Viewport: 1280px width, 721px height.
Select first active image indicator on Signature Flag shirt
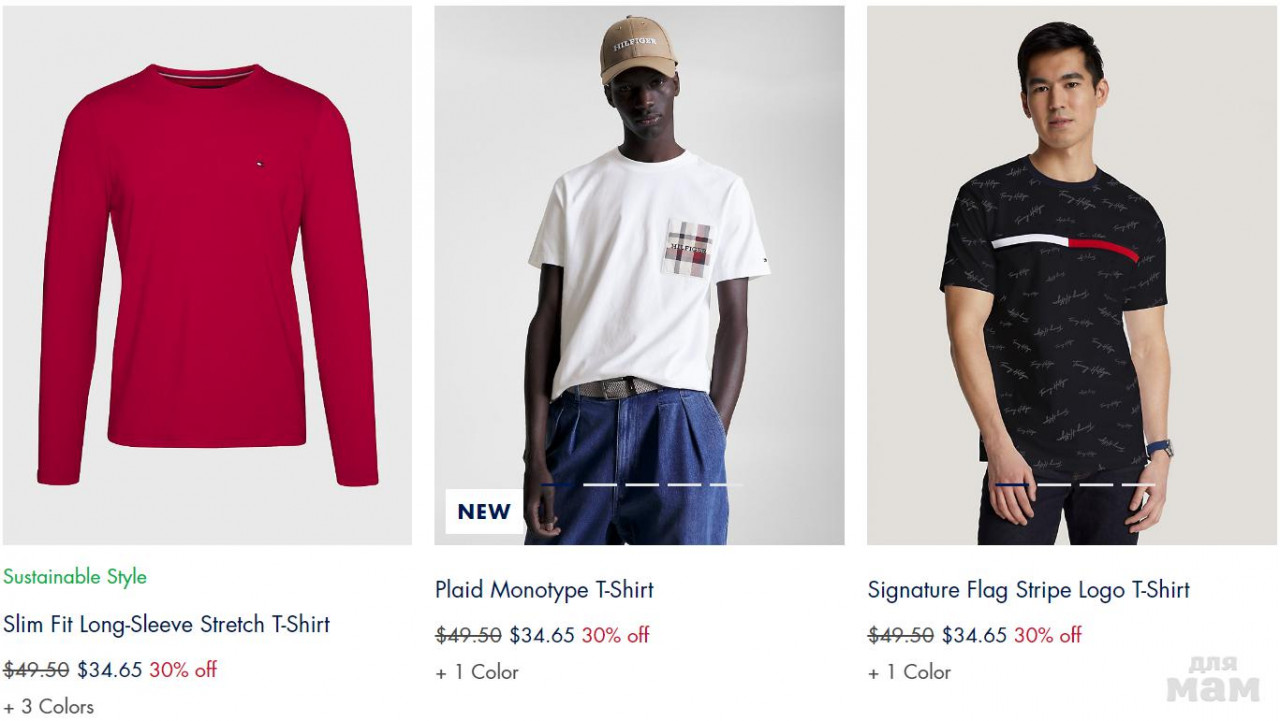click(1012, 485)
